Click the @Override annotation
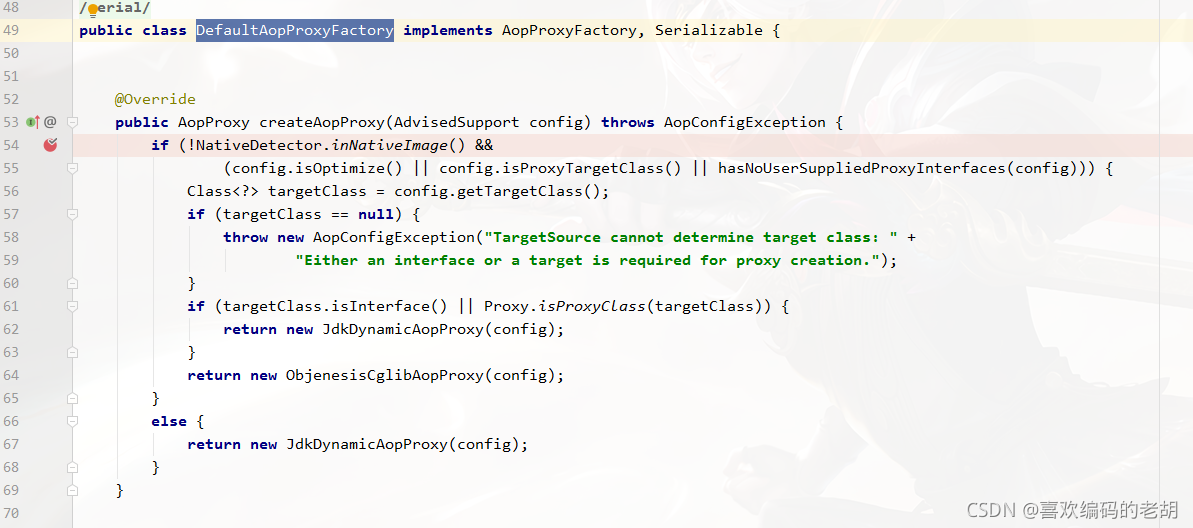Image resolution: width=1193 pixels, height=528 pixels. coord(155,99)
